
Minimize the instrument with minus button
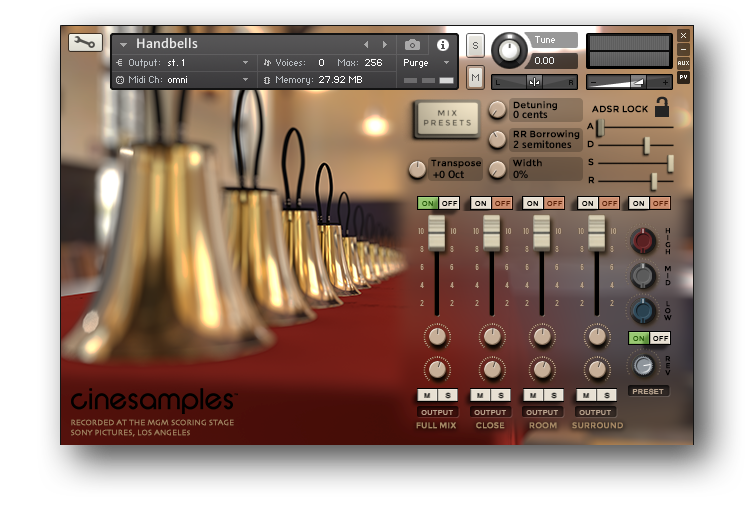pos(683,49)
